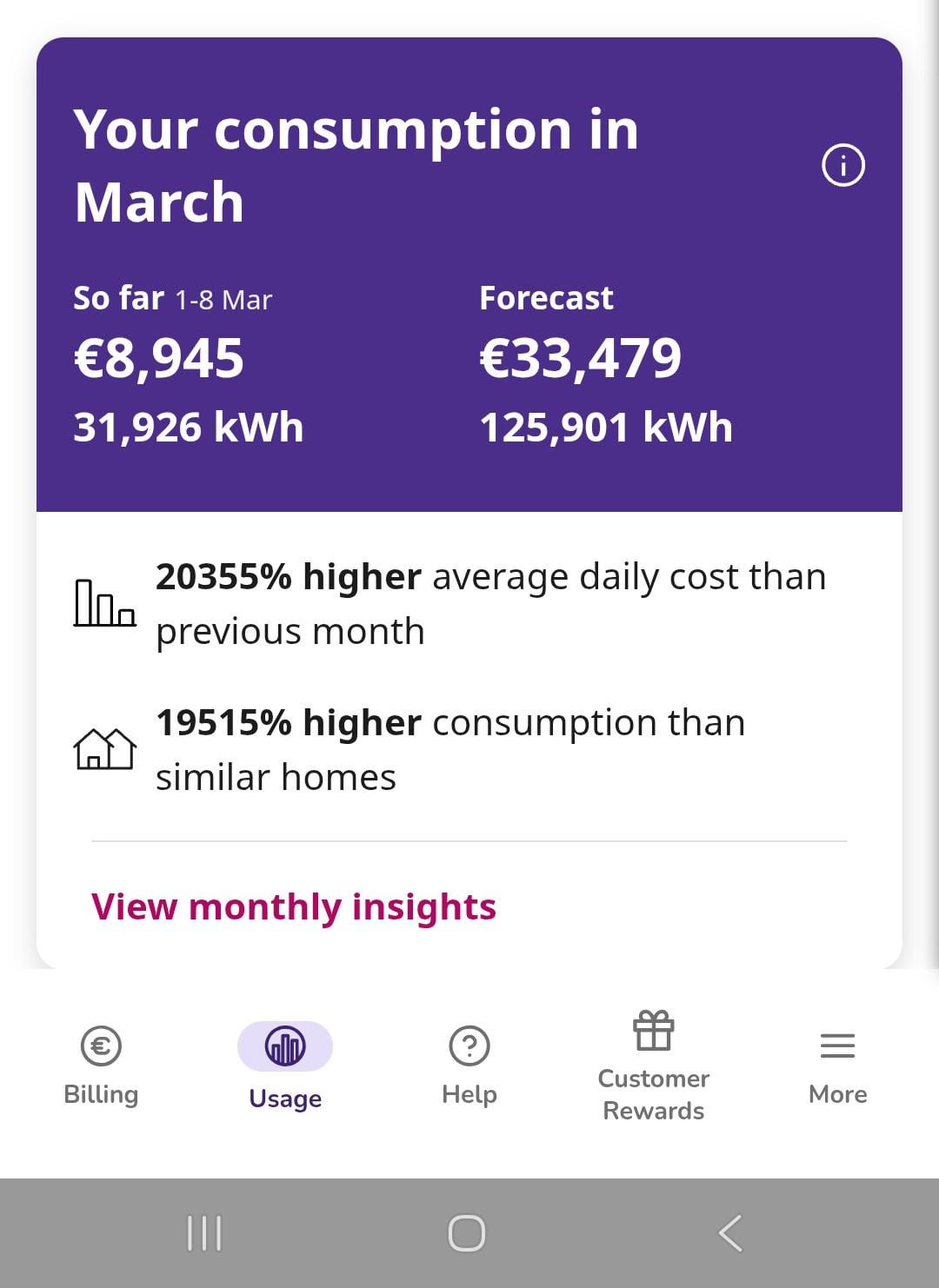Viewport: 939px width, 1288px height.
Task: Switch to the Billing tab label
Action: click(x=101, y=1094)
